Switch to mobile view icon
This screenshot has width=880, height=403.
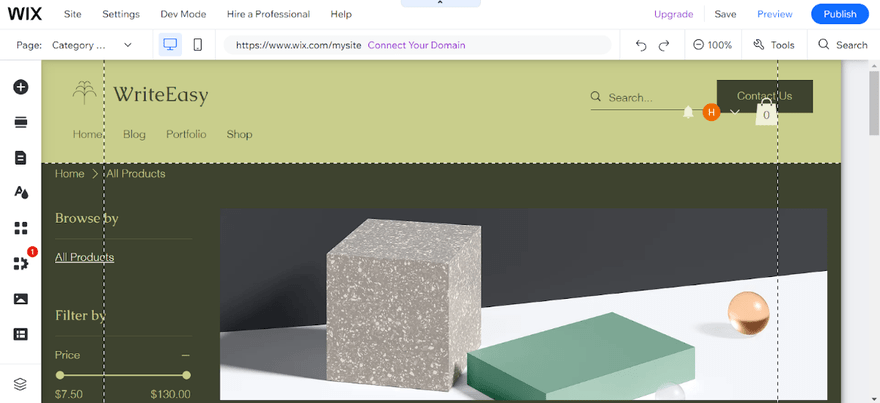(198, 45)
